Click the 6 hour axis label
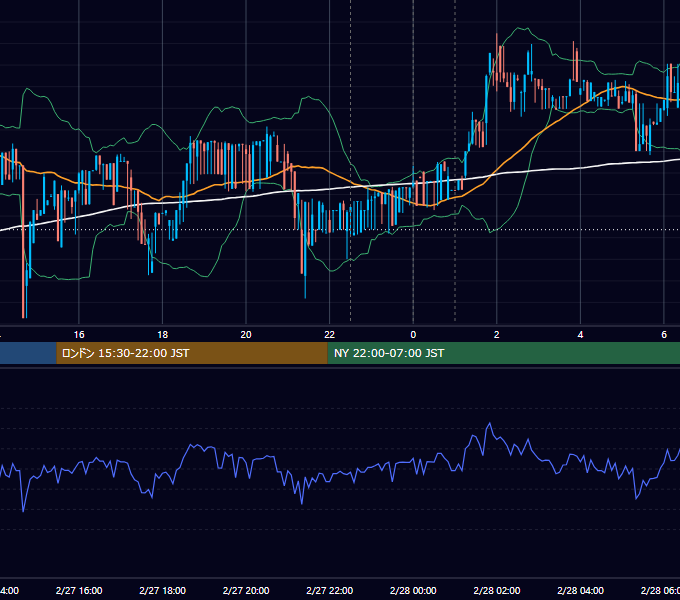The height and width of the screenshot is (600, 680). click(x=664, y=335)
